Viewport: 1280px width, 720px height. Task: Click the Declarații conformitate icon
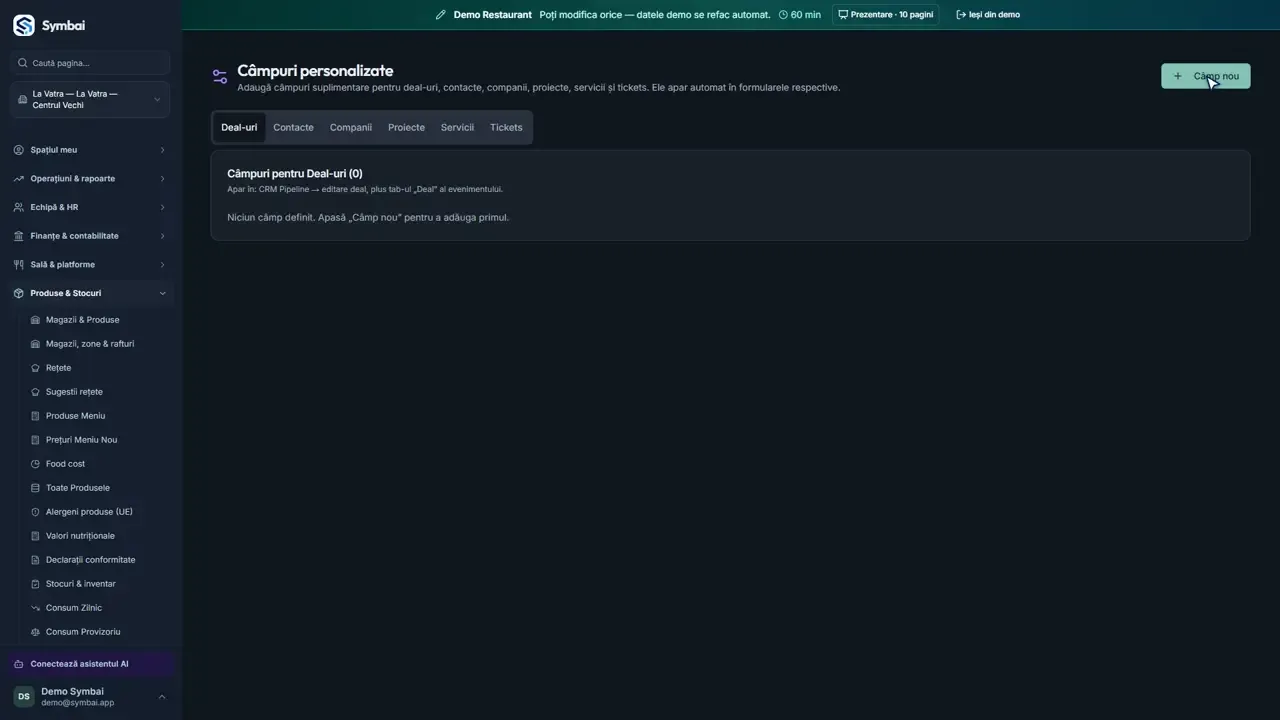click(x=36, y=560)
